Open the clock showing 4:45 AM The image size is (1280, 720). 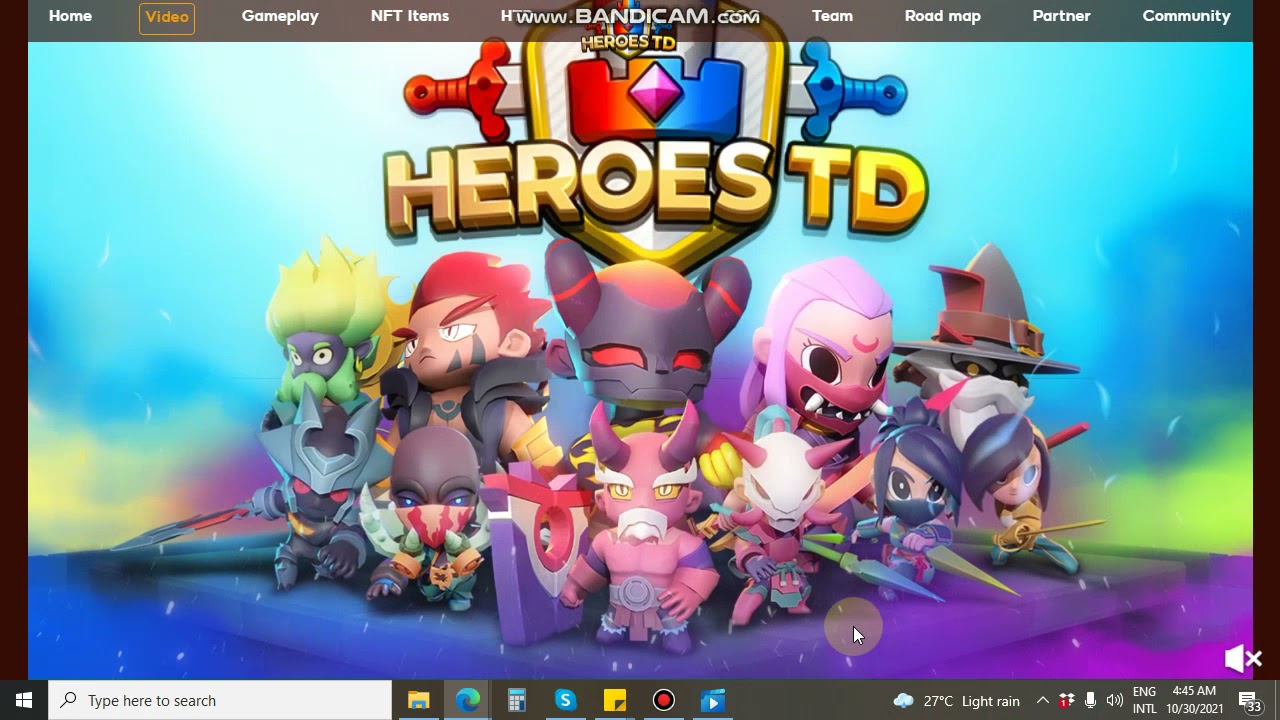pos(1194,700)
